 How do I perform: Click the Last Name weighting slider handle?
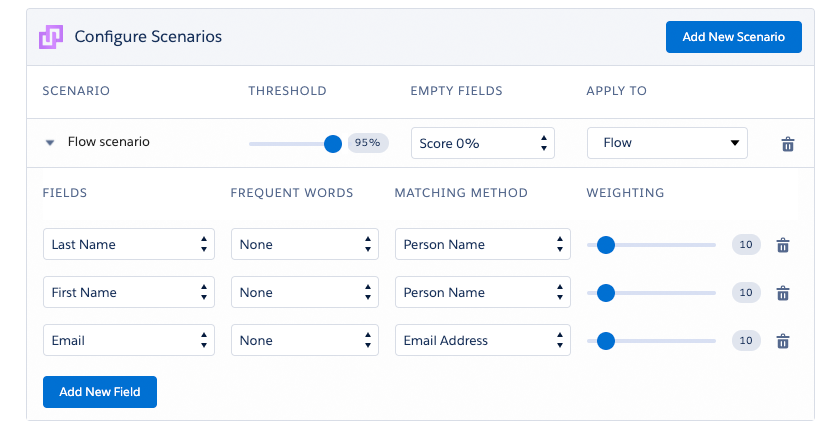[x=606, y=245]
